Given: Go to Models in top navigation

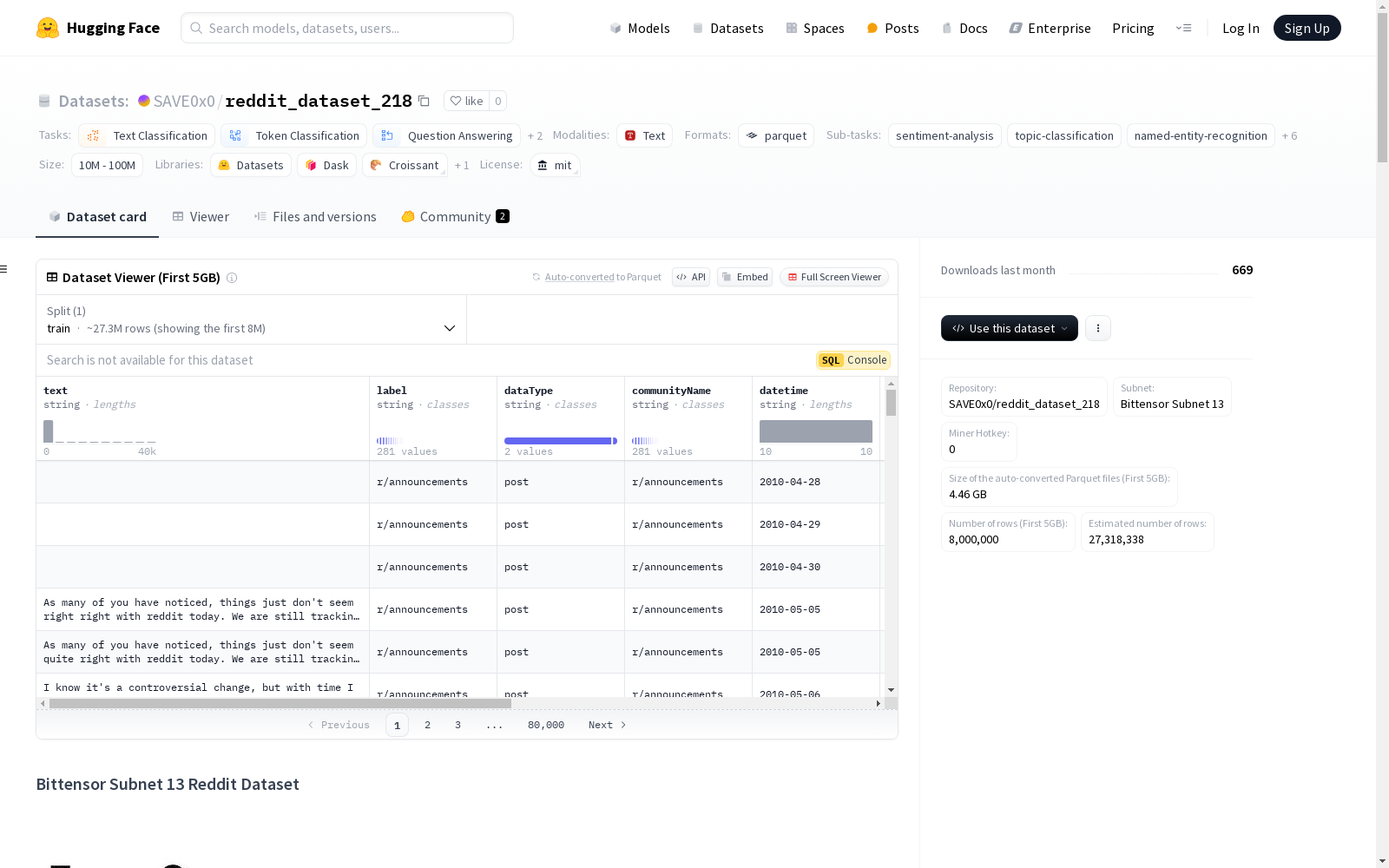Looking at the screenshot, I should (x=640, y=28).
